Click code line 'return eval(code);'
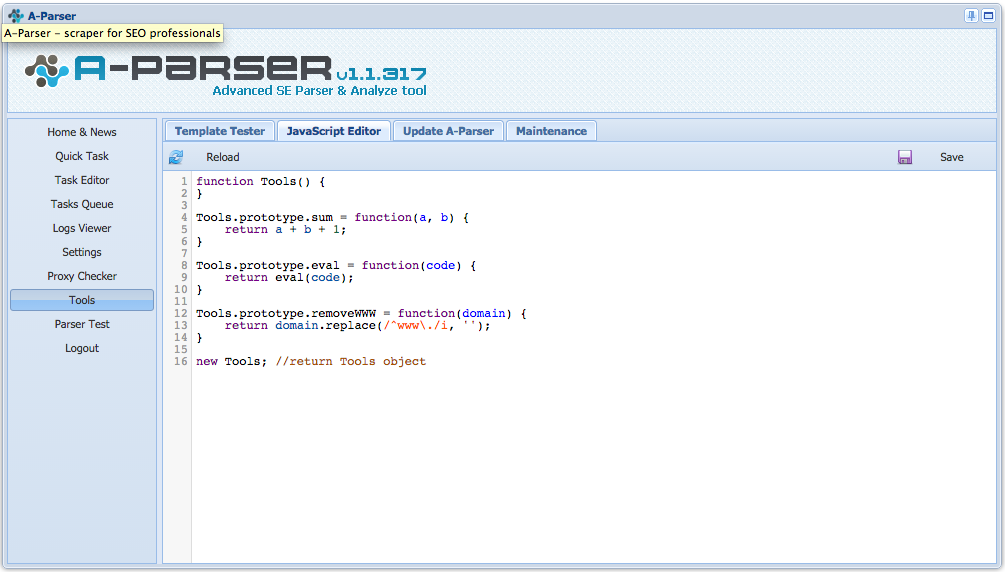This screenshot has height=572, width=1005. click(x=289, y=278)
